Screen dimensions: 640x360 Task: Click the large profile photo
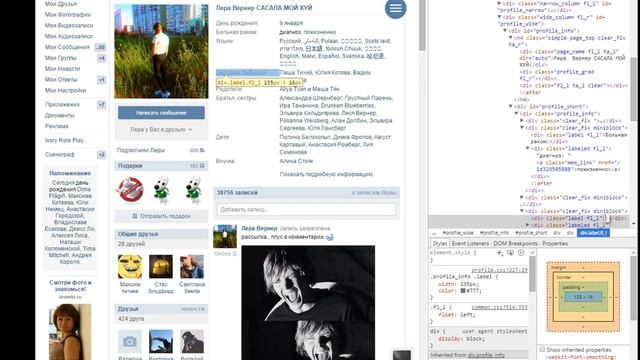pos(161,51)
